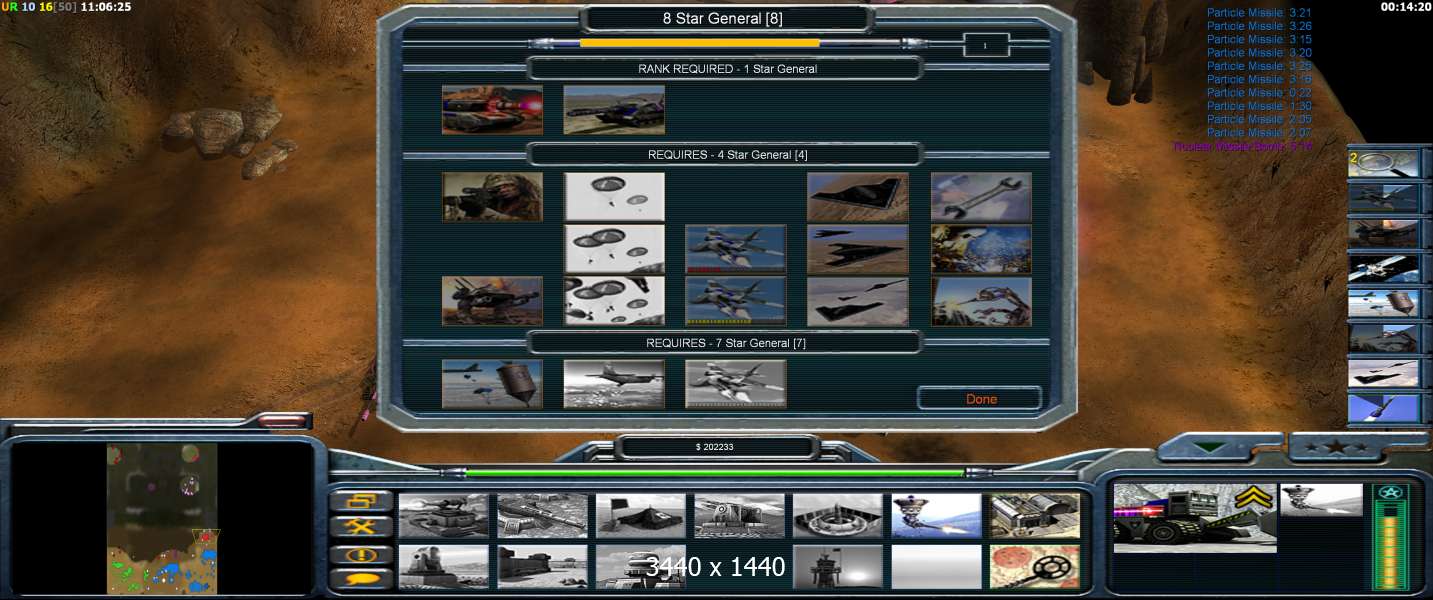Select the grounded stealth bomber promotion icon
The image size is (1433, 600).
(858, 197)
